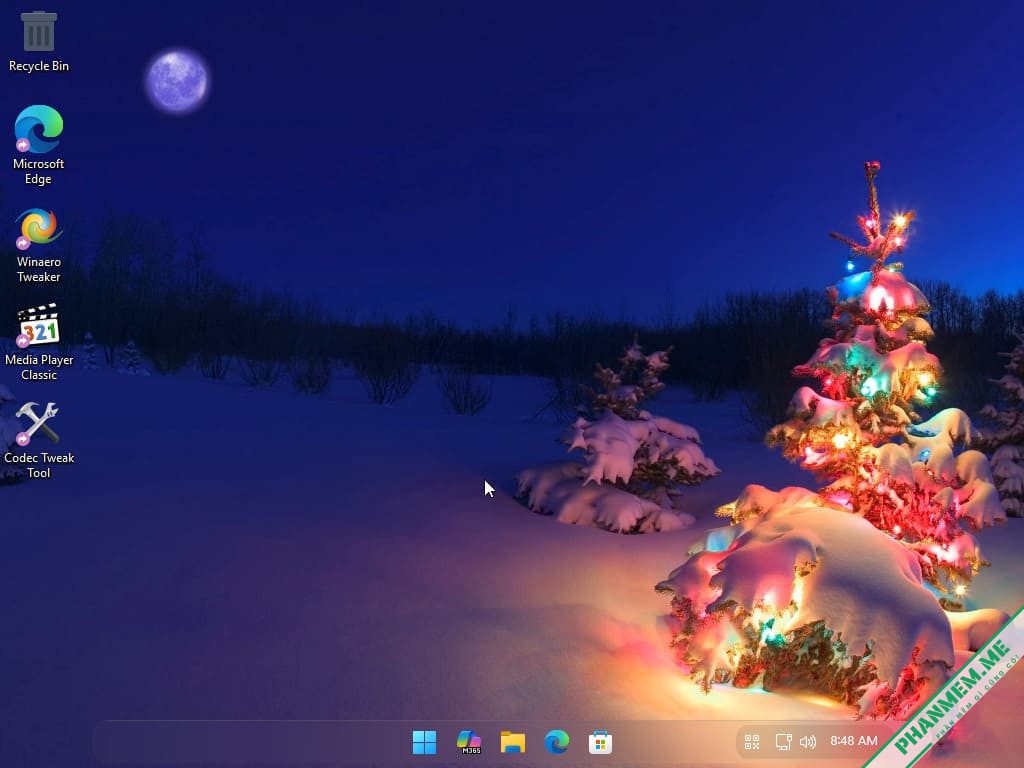
Task: Select the Recycle Bin desktop icon
Action: (39, 41)
